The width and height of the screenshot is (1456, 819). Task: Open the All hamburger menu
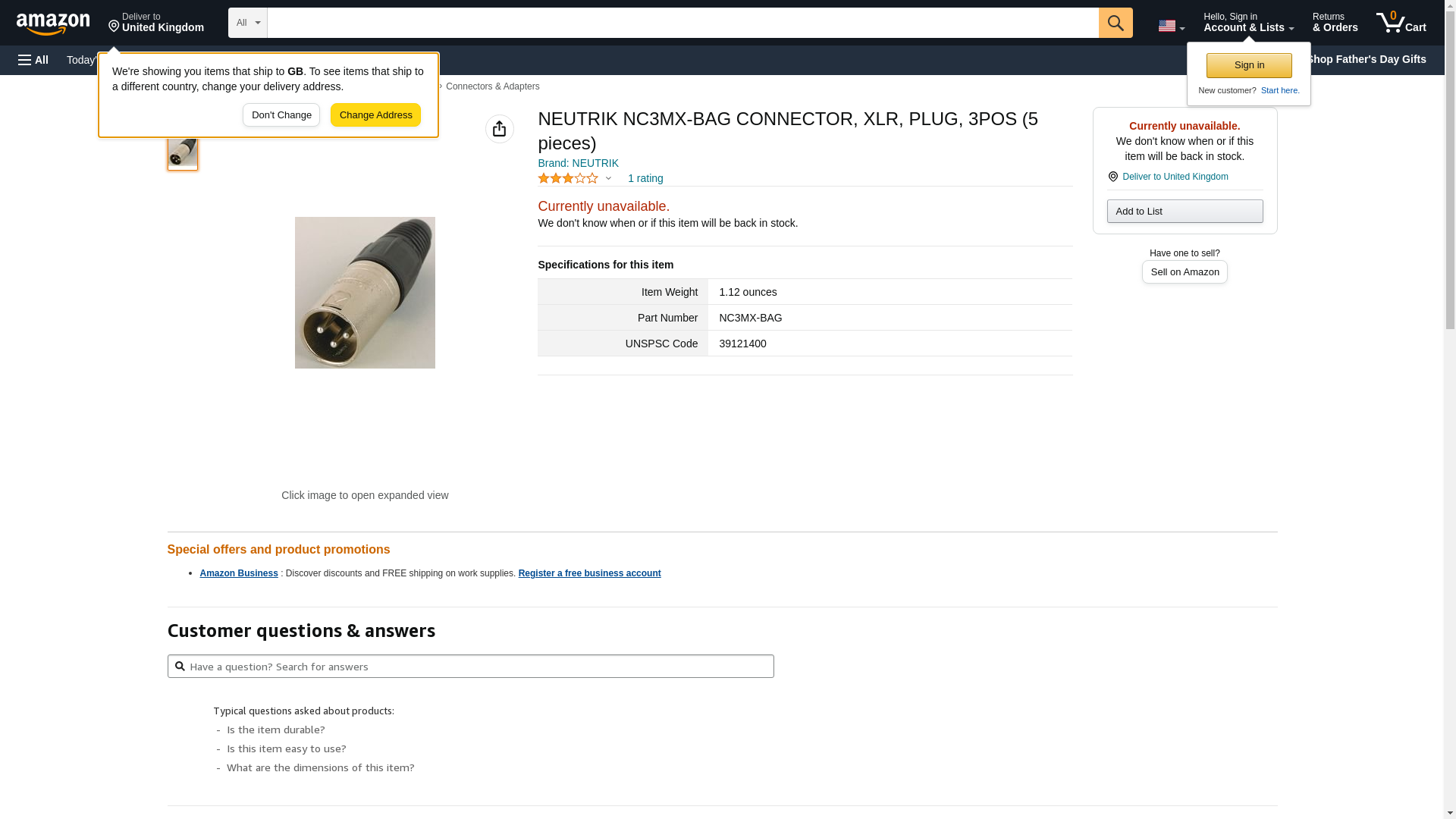coord(33,60)
